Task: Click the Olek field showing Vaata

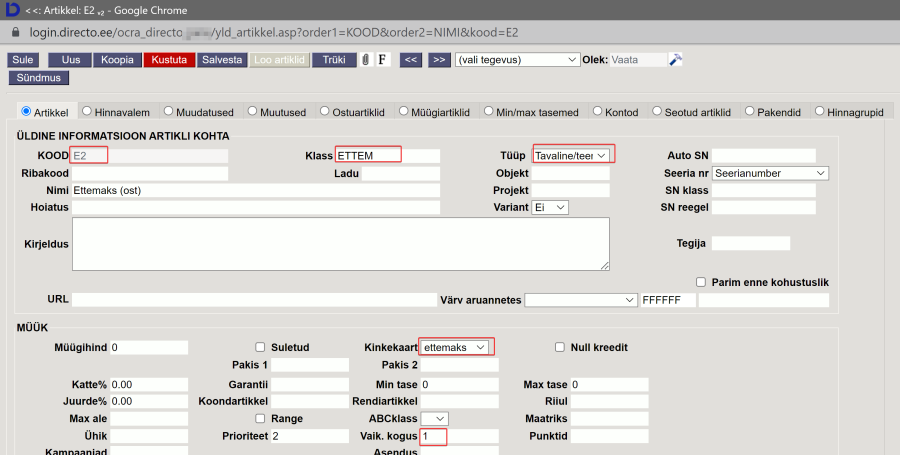Action: point(638,60)
